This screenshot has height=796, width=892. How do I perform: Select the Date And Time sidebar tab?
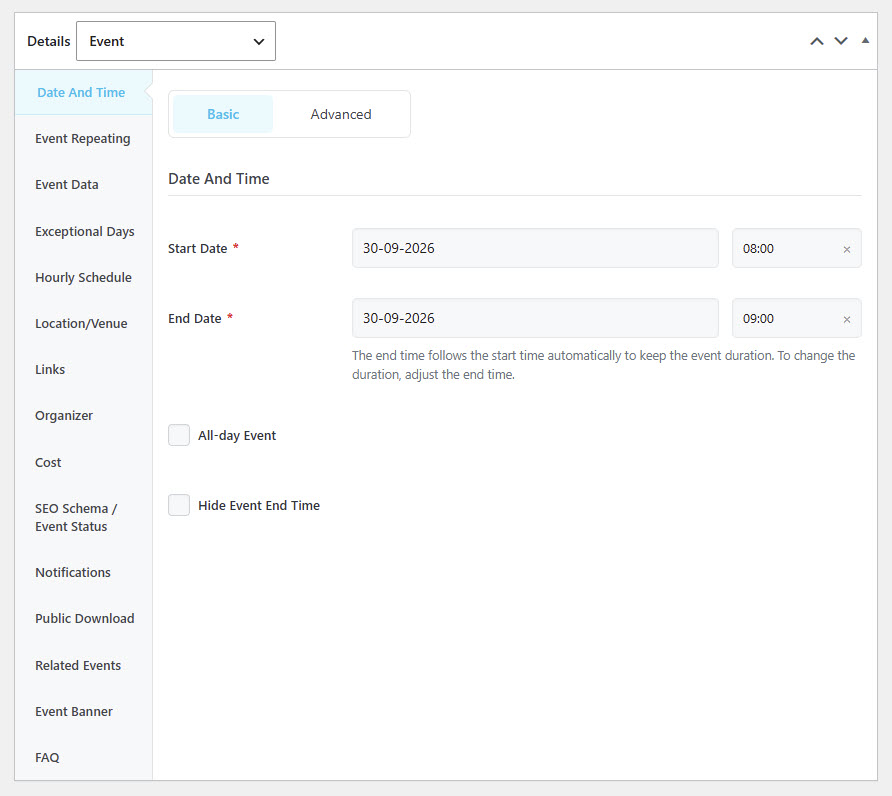point(84,92)
